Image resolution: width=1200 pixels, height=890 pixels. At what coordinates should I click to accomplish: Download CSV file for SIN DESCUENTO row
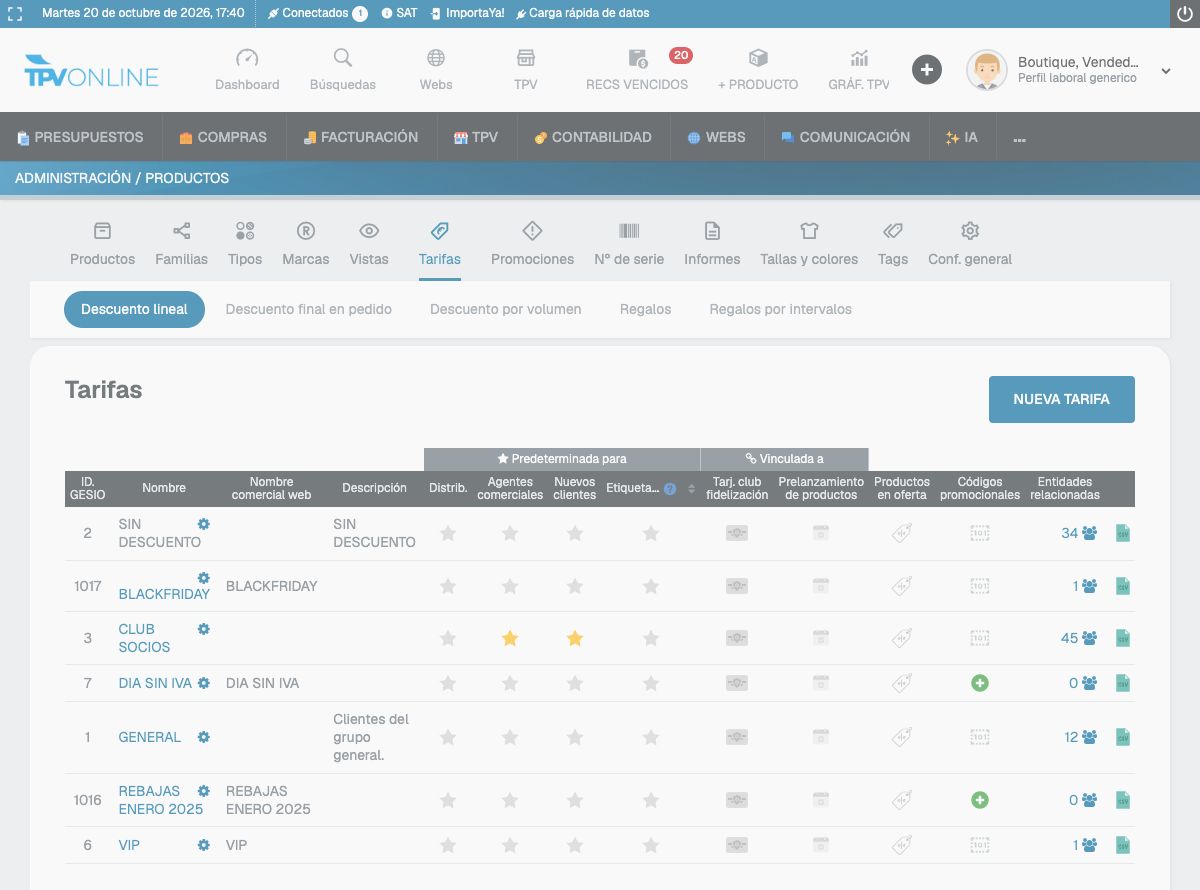(1123, 533)
